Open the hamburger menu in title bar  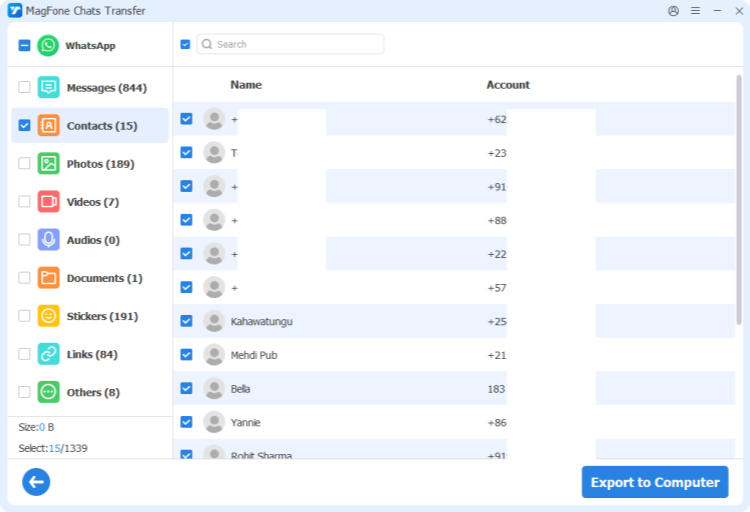pyautogui.click(x=695, y=11)
